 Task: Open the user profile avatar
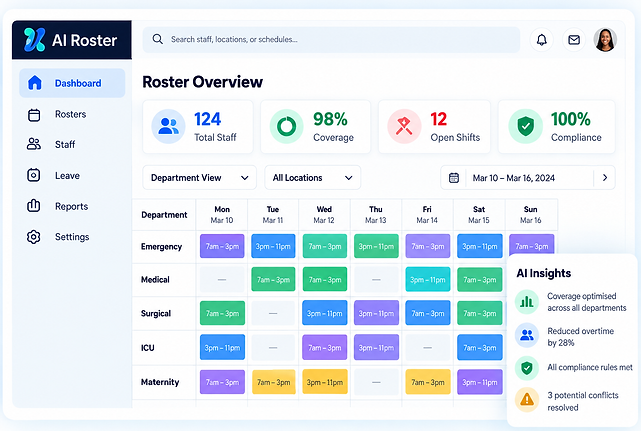[x=605, y=40]
